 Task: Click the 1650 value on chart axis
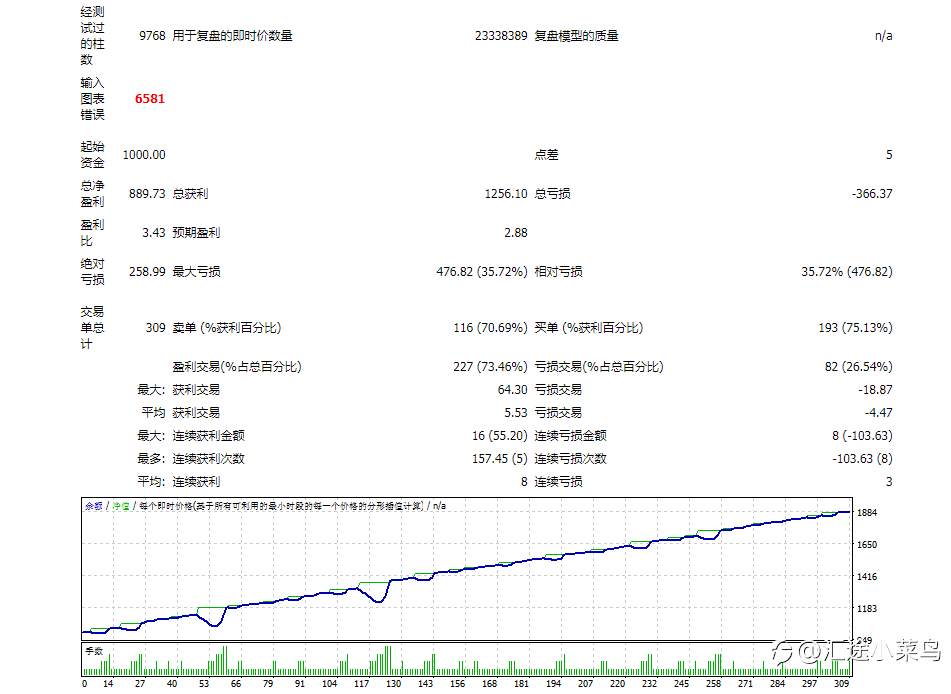[867, 545]
